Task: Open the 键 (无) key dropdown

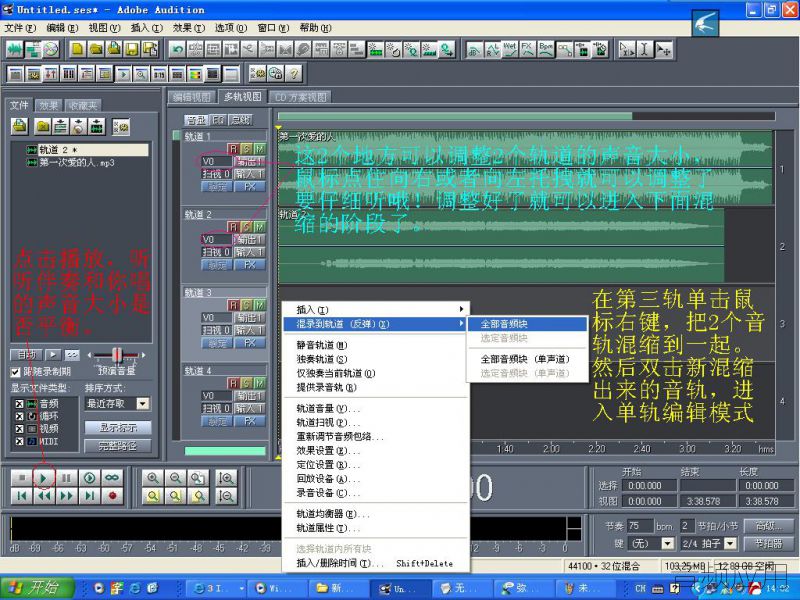Action: (x=668, y=543)
